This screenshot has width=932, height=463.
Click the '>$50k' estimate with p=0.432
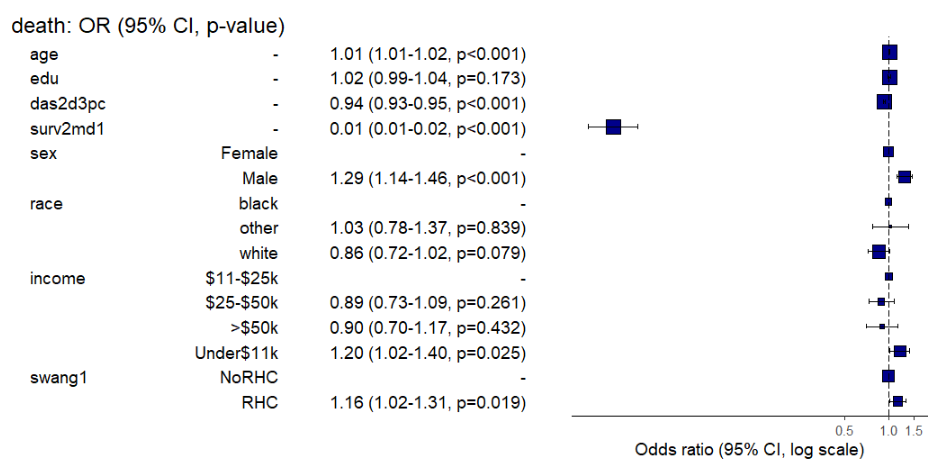[x=427, y=328]
